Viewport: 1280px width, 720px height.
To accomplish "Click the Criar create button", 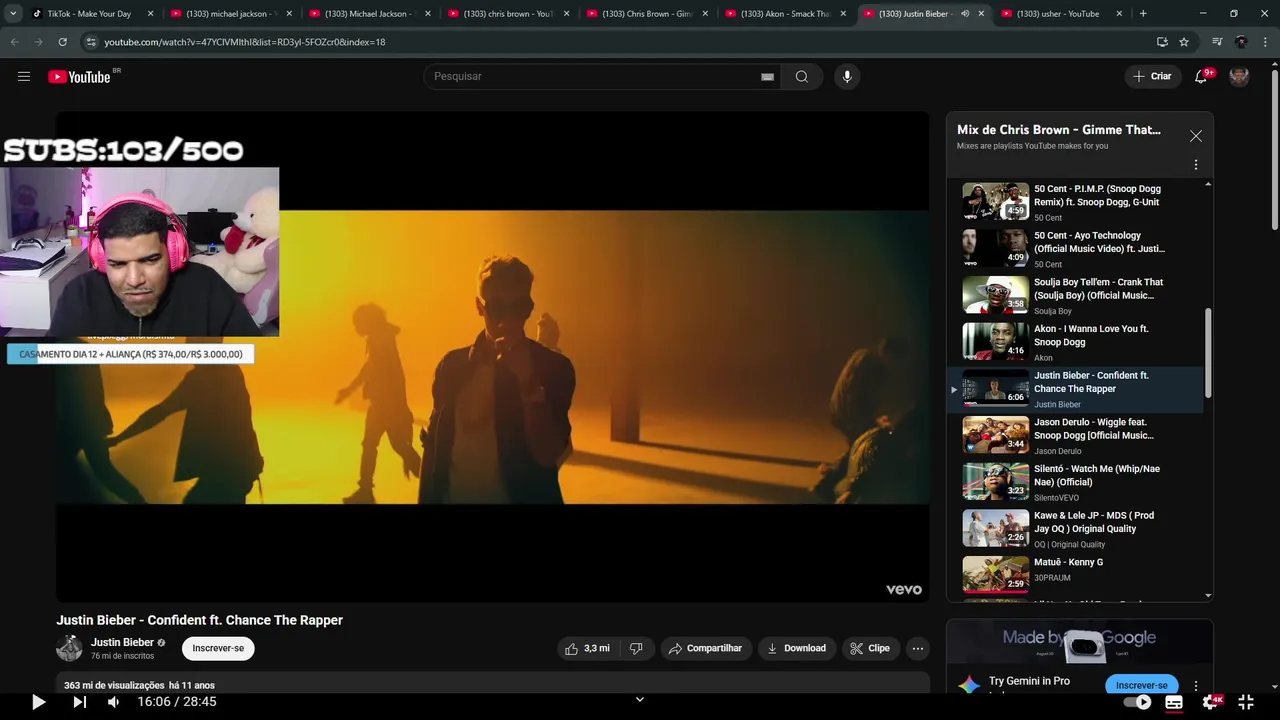I will pos(1152,77).
